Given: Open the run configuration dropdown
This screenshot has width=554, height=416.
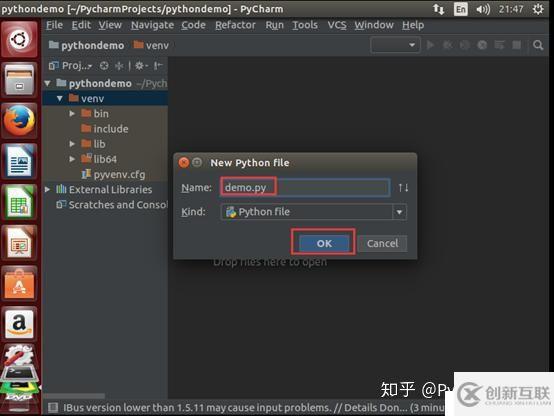Looking at the screenshot, I should tap(395, 45).
